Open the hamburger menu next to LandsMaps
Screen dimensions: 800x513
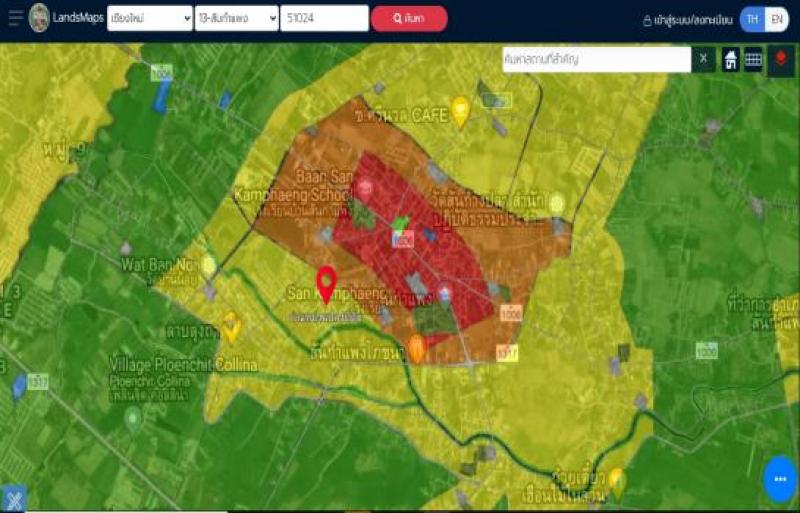(14, 18)
